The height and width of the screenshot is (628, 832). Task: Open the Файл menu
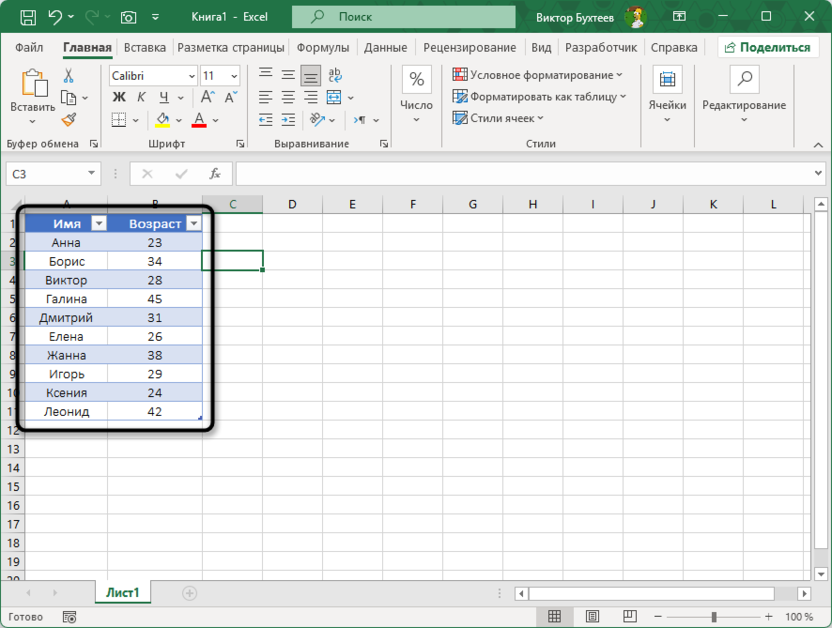(x=29, y=46)
